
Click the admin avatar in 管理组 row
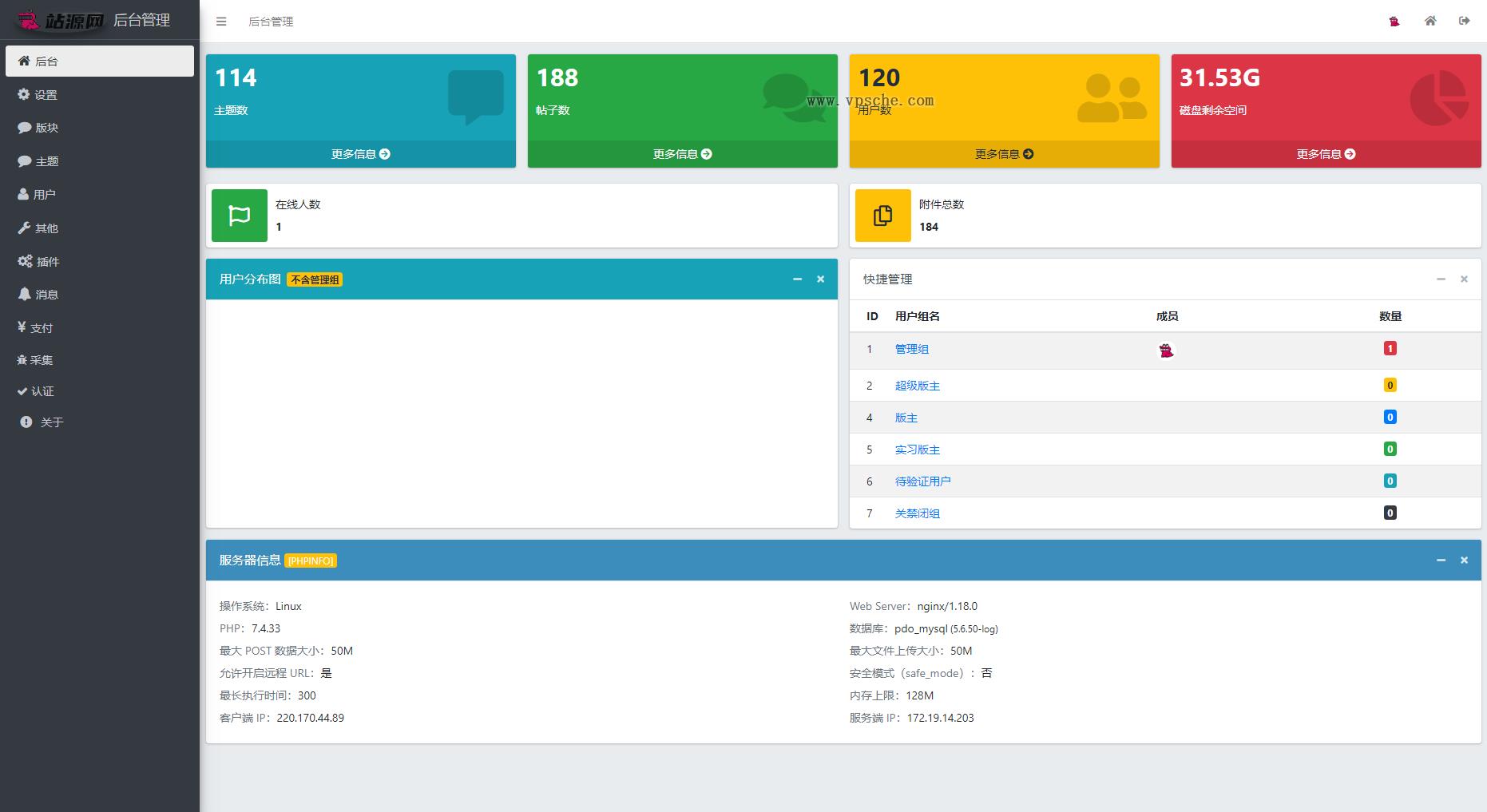pos(1167,351)
